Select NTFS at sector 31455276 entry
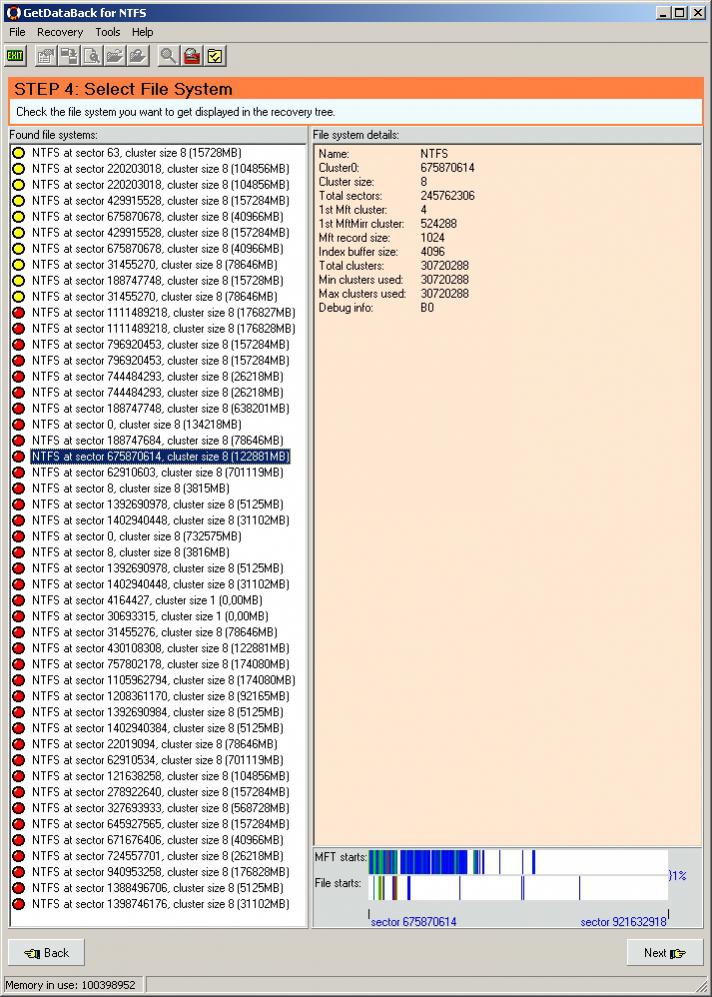 pos(154,632)
